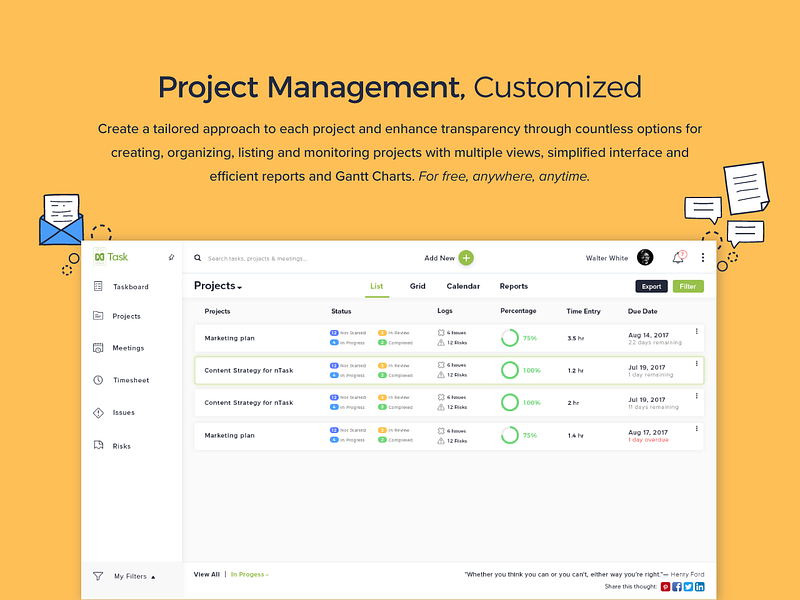Switch to the Reports tab

513,286
